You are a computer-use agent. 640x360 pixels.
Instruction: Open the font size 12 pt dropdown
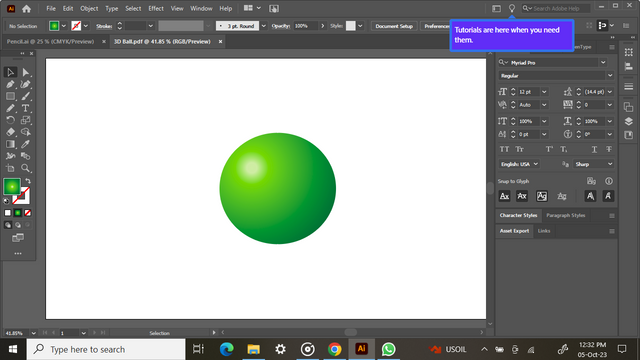(544, 92)
